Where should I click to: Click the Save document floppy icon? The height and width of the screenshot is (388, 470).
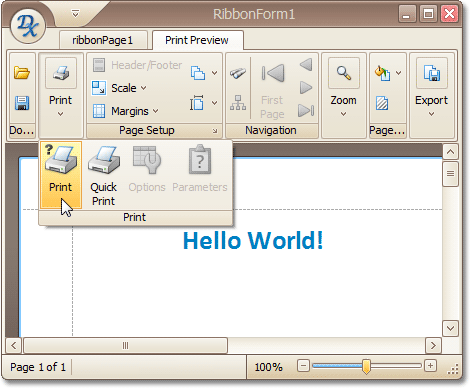(22, 103)
